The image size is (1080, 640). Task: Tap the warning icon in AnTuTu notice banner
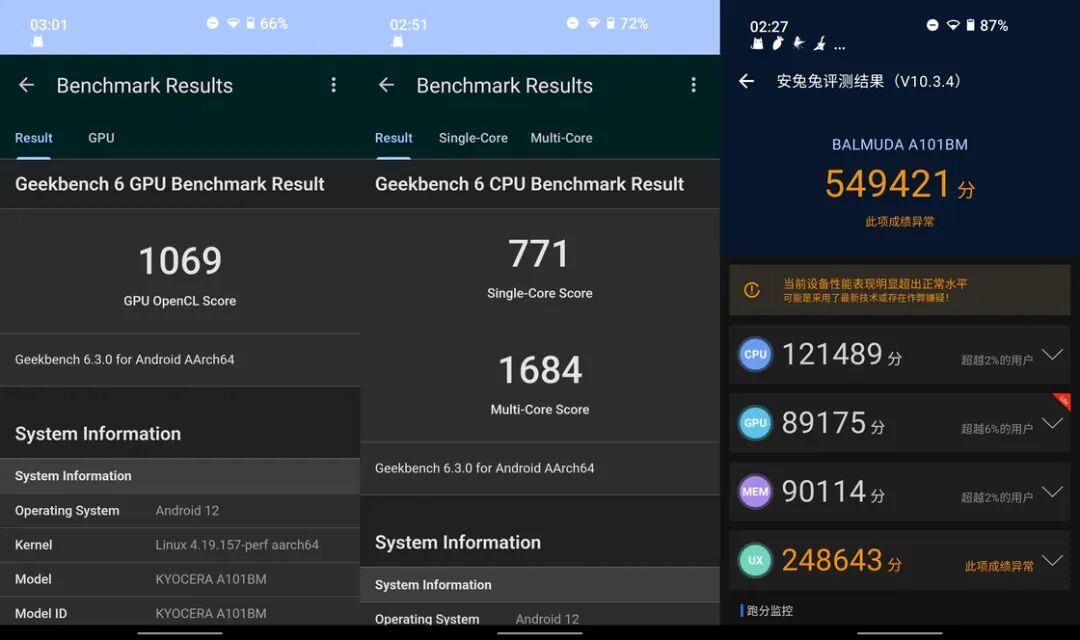pyautogui.click(x=751, y=290)
